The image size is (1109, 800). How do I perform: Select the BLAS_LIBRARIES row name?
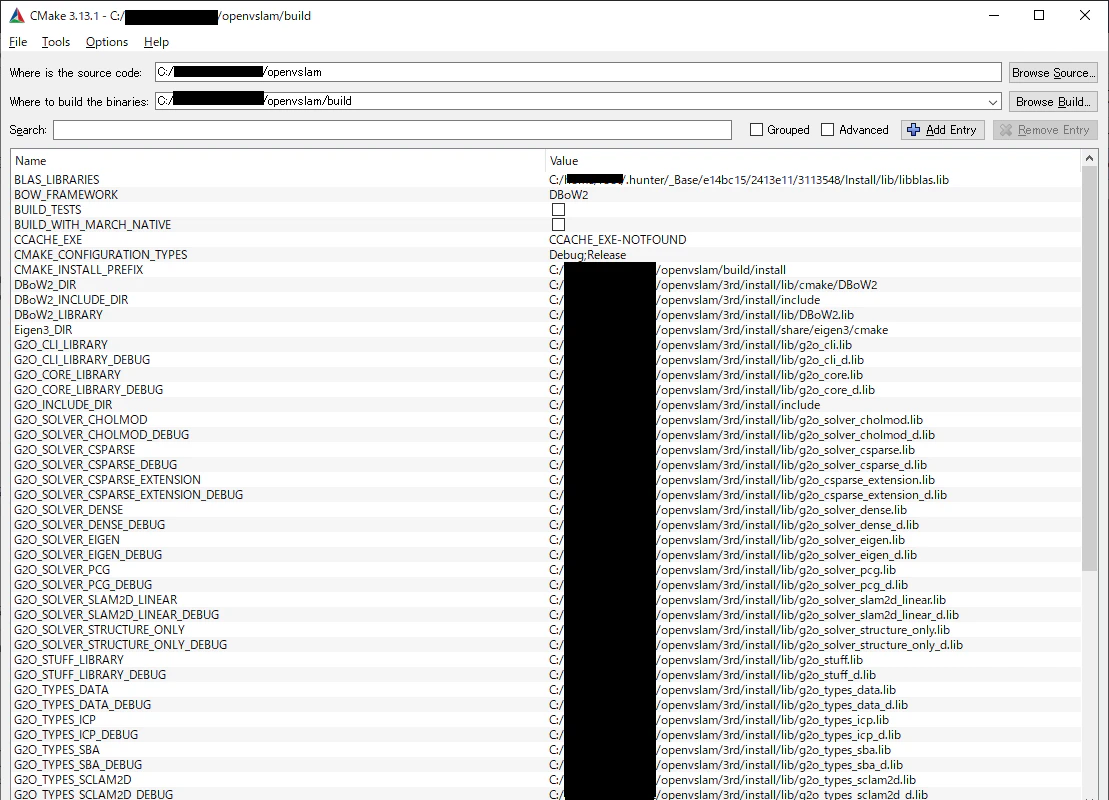(x=57, y=180)
